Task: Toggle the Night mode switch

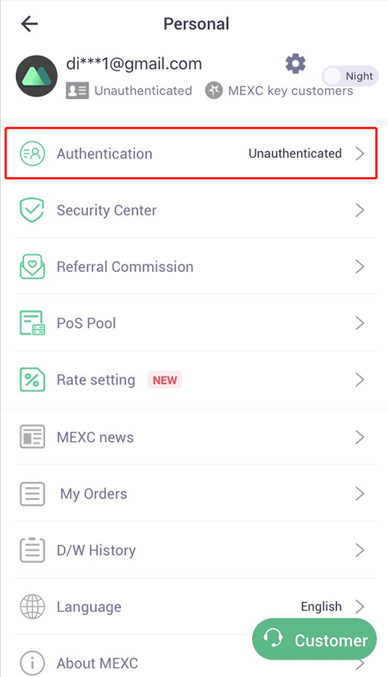Action: point(350,76)
